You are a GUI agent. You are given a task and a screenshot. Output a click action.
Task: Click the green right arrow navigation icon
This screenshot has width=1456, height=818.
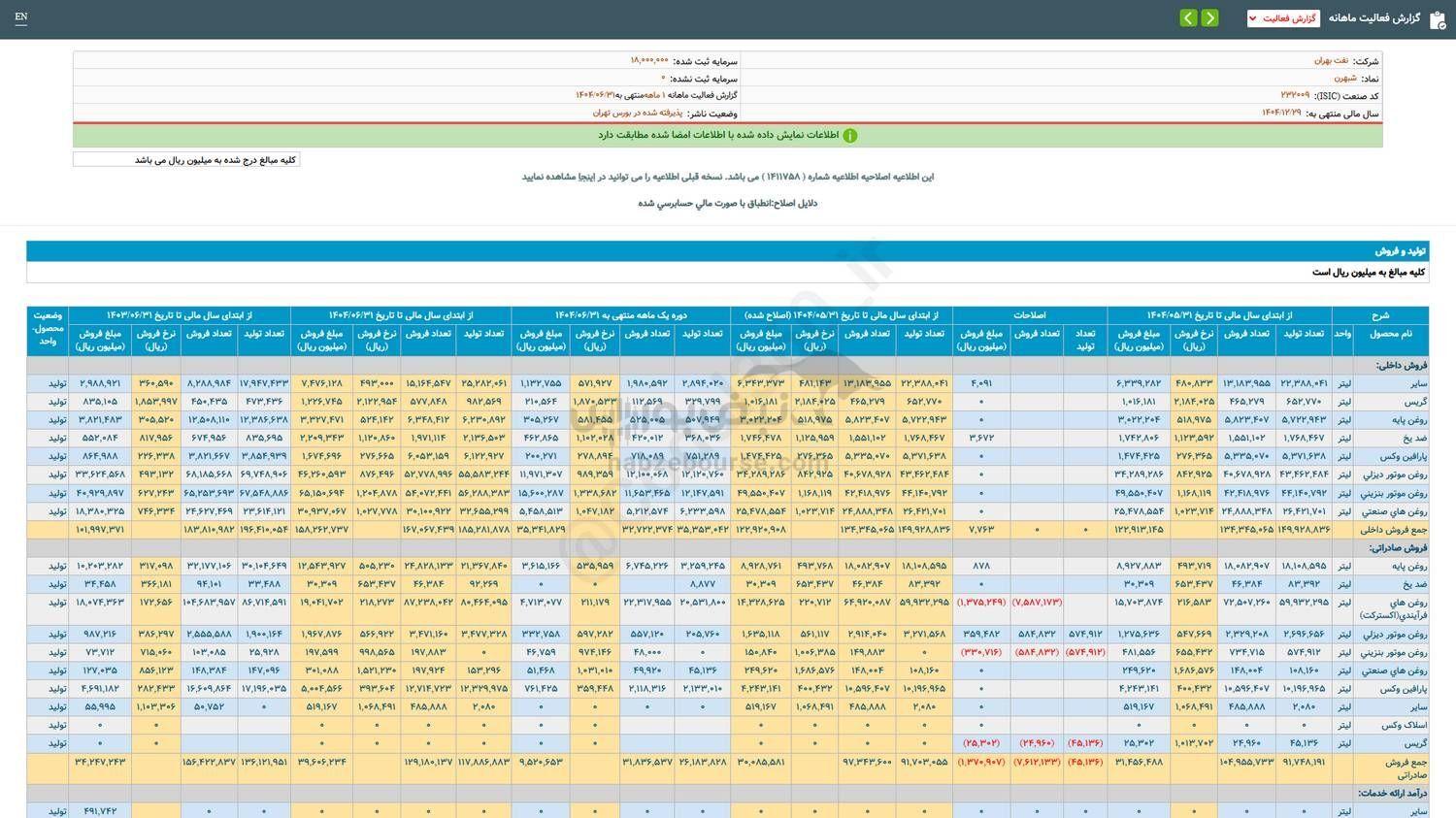coord(1209,17)
